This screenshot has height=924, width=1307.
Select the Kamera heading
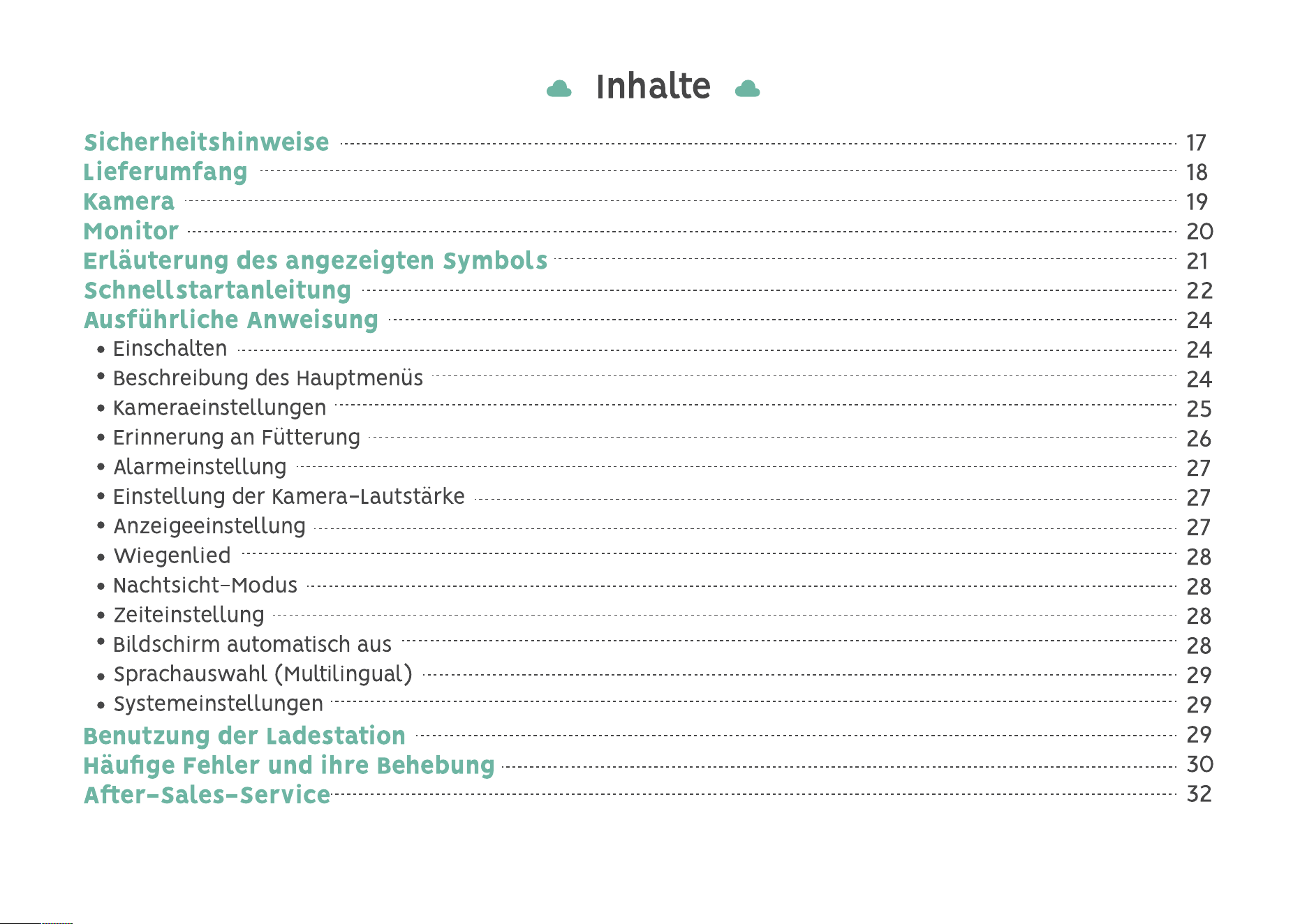click(x=129, y=201)
